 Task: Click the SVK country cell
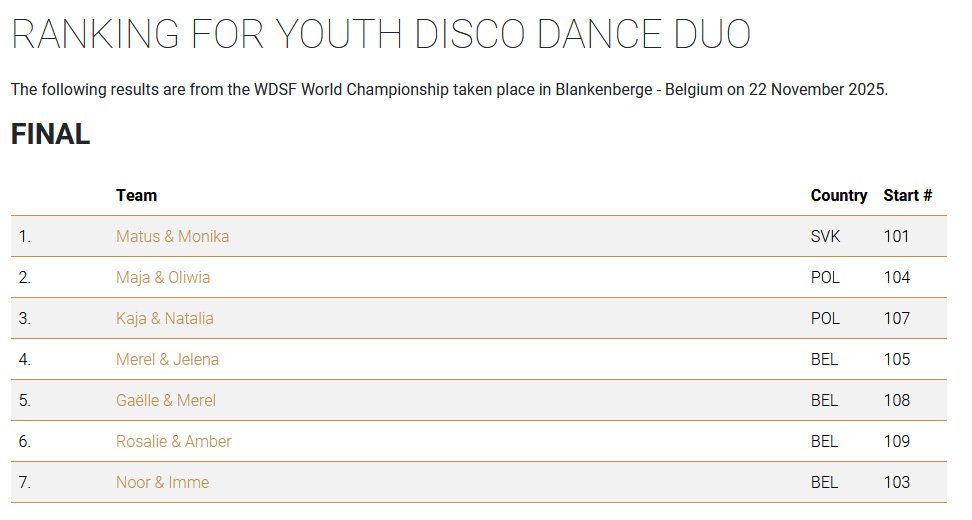[825, 236]
